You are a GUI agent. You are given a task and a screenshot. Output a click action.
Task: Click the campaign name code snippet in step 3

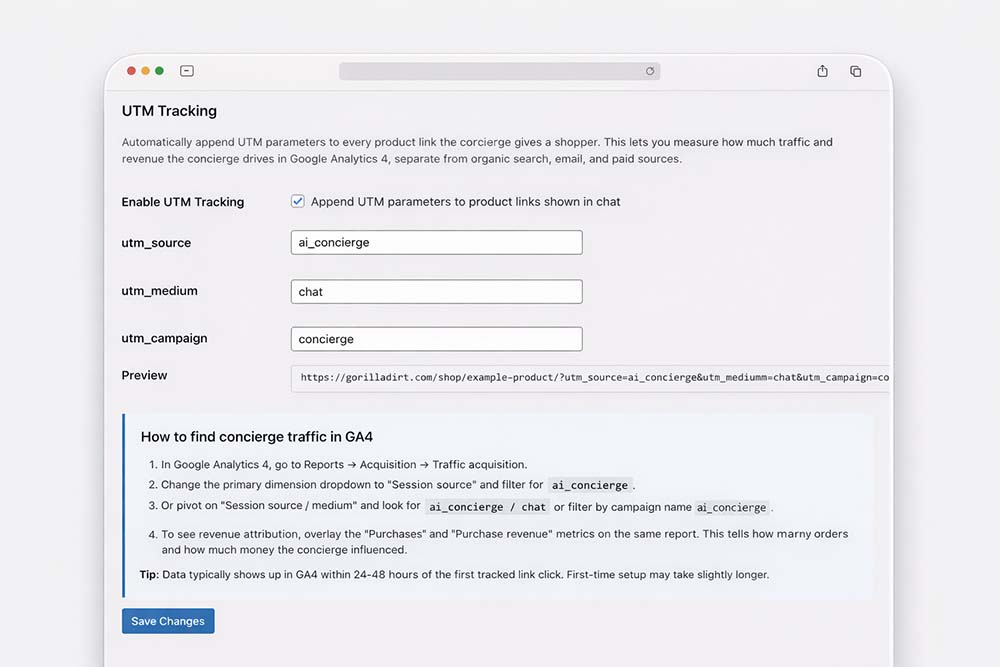tap(732, 507)
